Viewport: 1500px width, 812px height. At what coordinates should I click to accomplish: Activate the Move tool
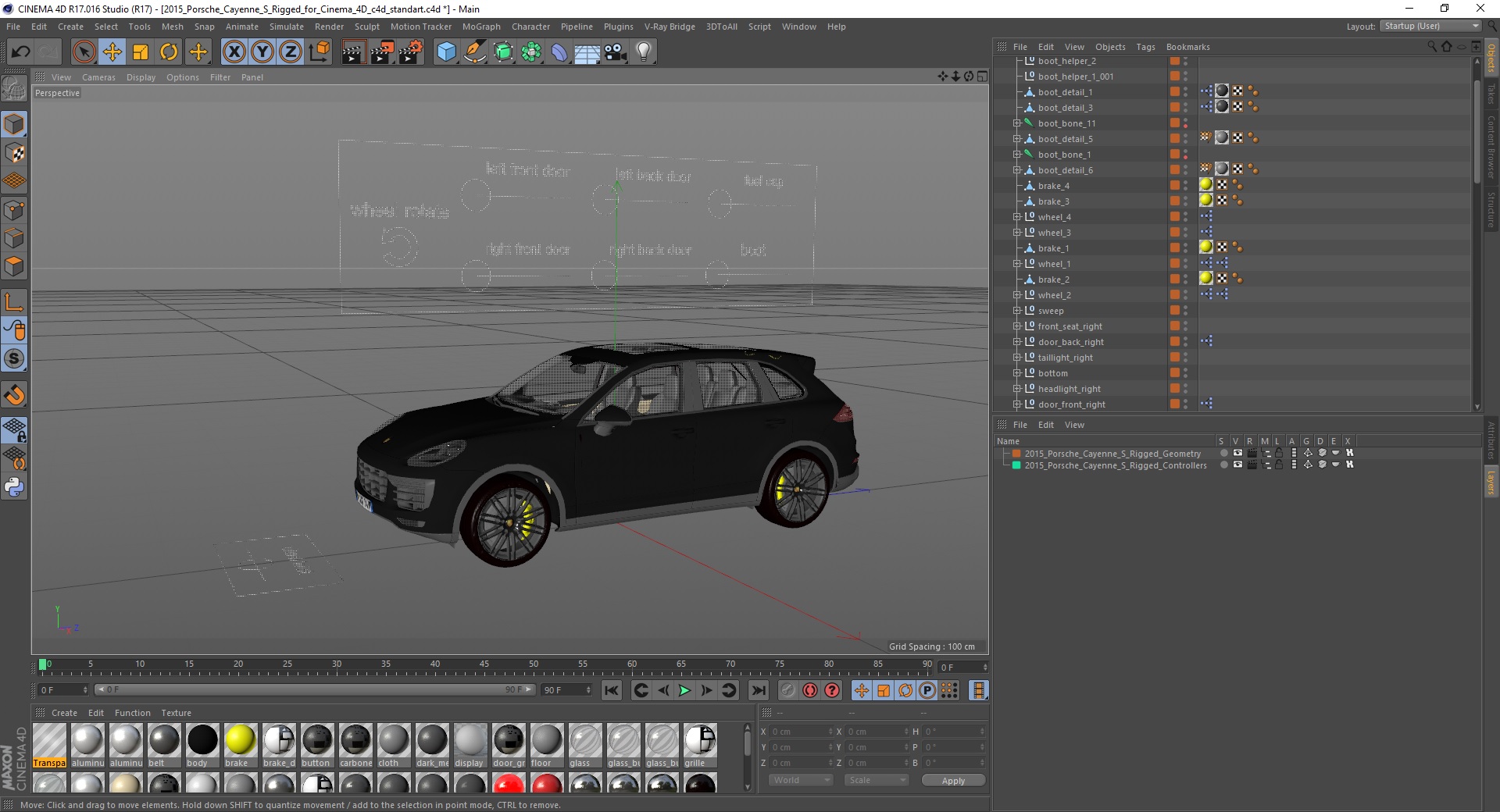pos(112,52)
